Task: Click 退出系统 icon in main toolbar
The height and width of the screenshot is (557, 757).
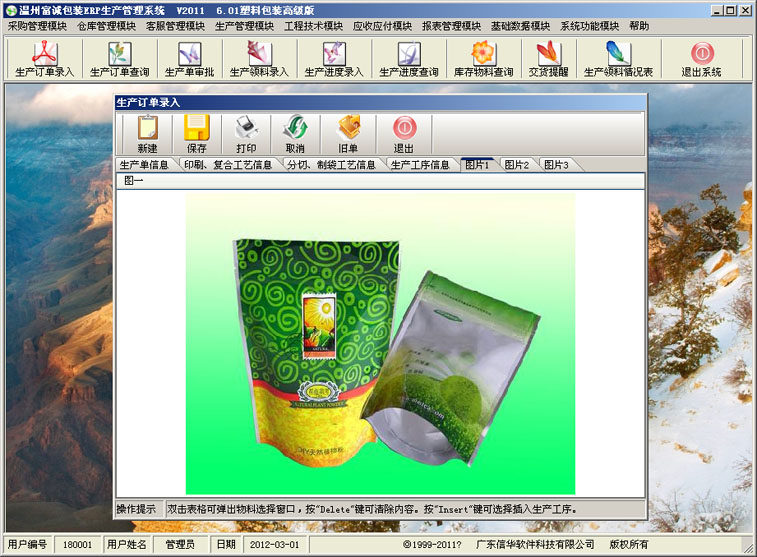Action: (x=701, y=59)
